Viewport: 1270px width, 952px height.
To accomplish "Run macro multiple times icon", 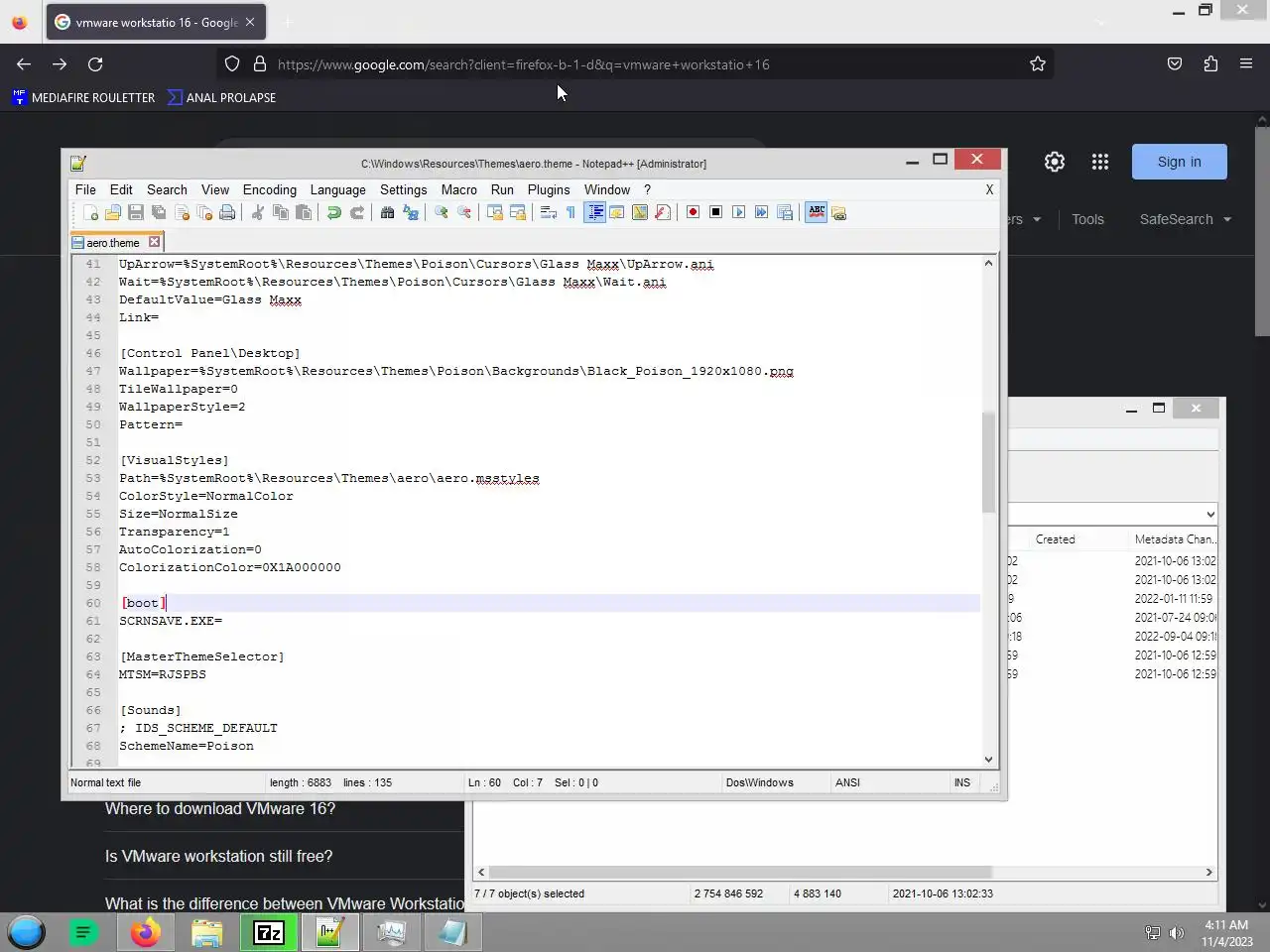I will (x=761, y=212).
